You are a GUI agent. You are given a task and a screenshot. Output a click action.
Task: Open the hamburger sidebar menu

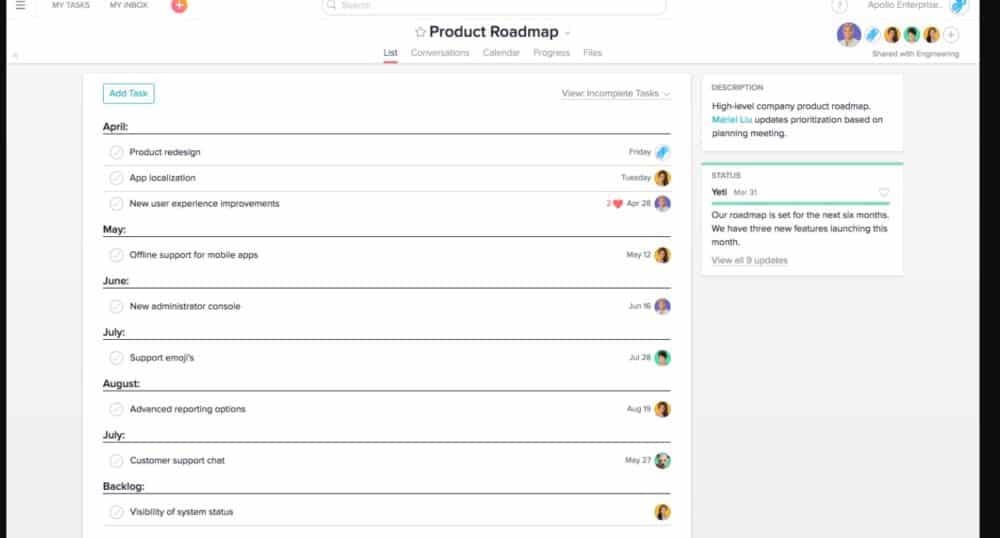pos(20,5)
